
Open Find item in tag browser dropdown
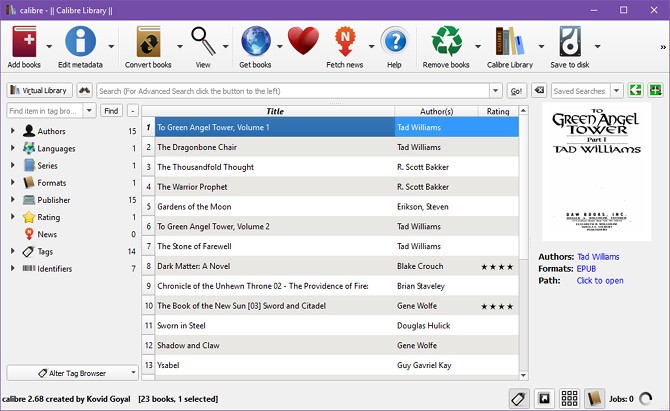[x=89, y=111]
